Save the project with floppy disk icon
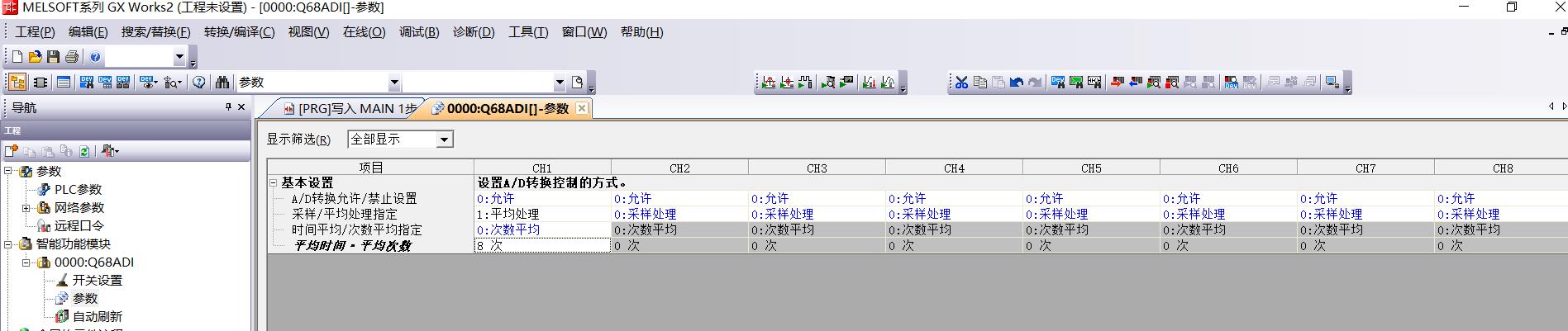1568x331 pixels. (x=53, y=57)
